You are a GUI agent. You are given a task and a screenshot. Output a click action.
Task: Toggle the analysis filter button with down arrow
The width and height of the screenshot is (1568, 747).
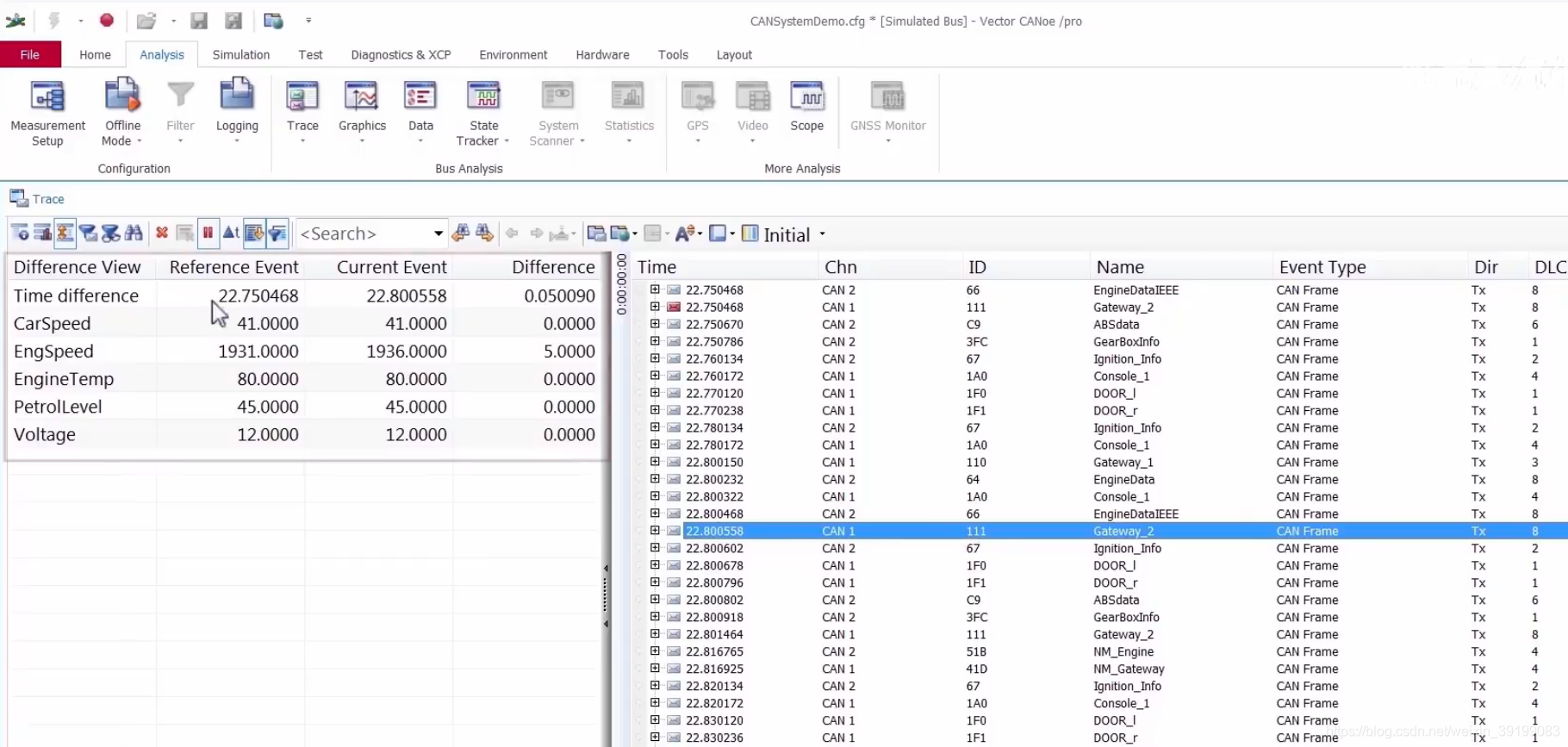[x=254, y=233]
